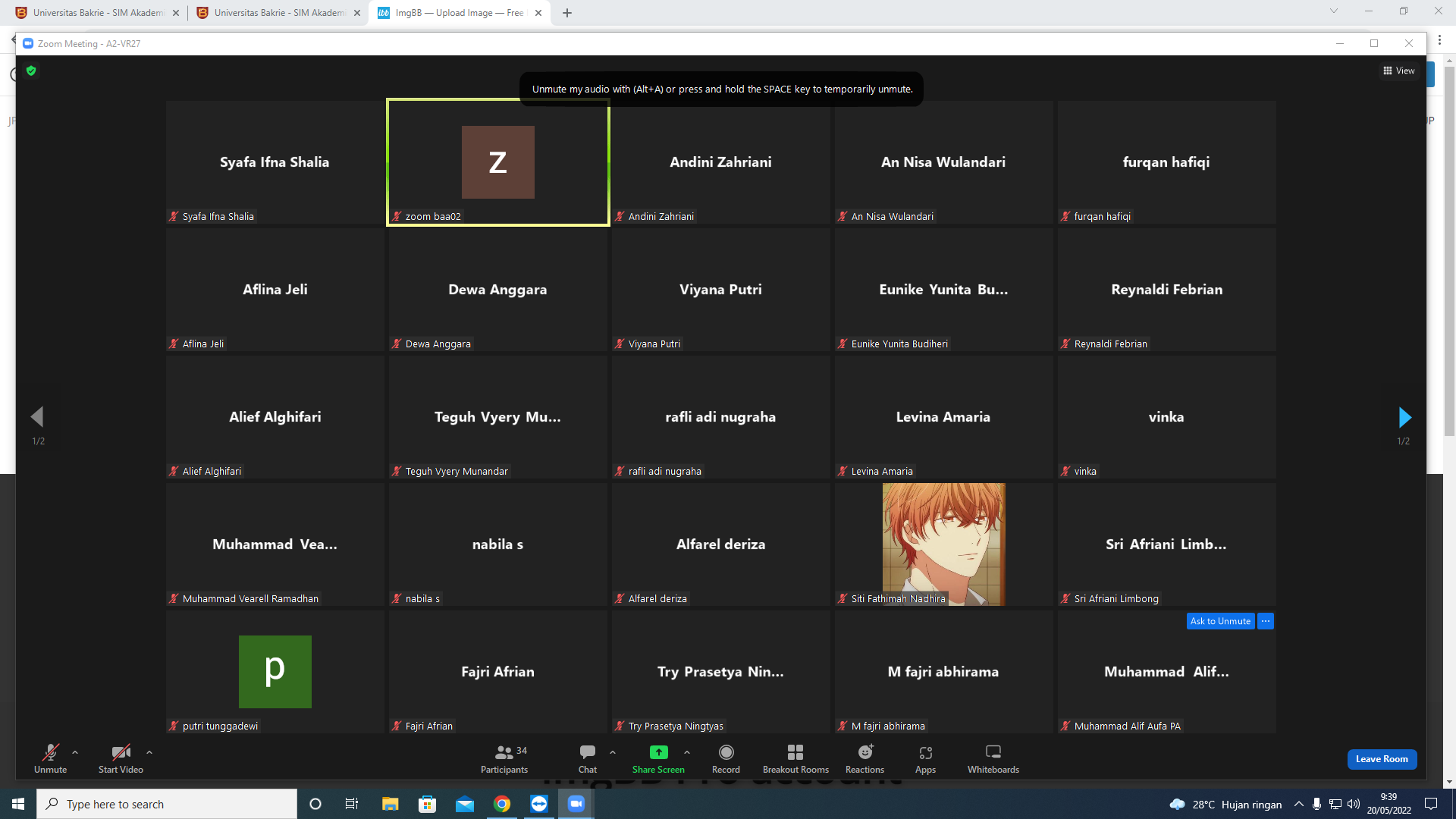Open the Reactions menu

(864, 758)
